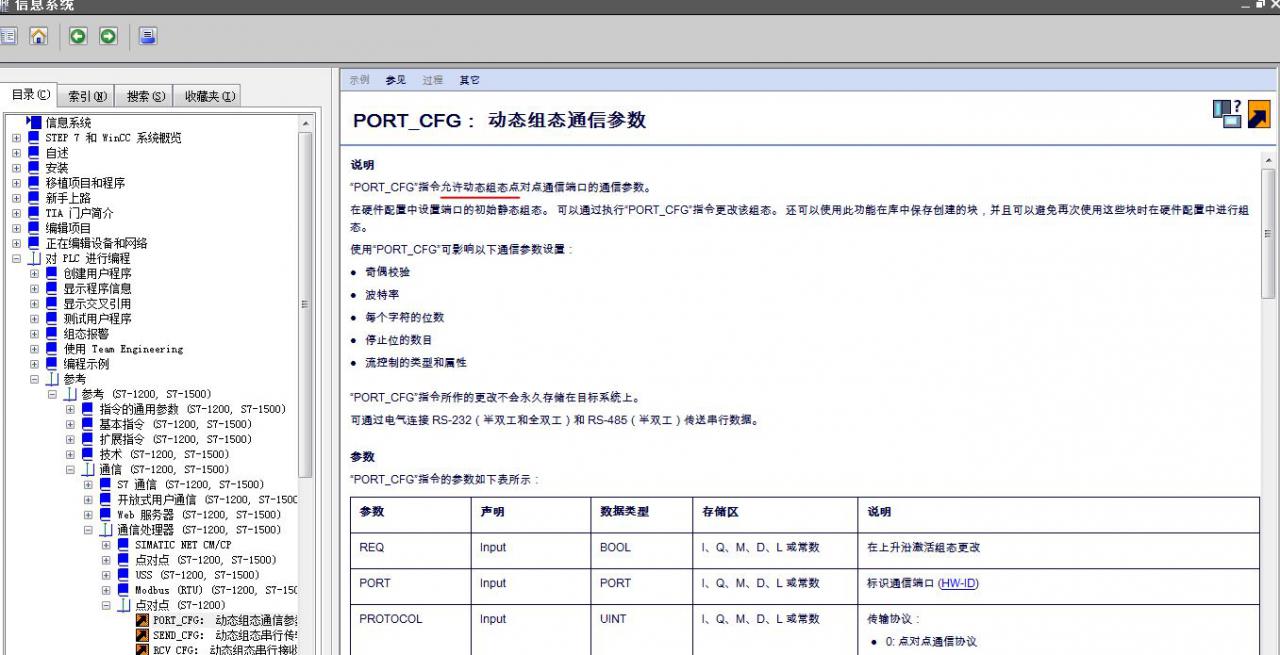Collapse the 通信 (S7-1200, S7-1500) node

click(x=70, y=470)
